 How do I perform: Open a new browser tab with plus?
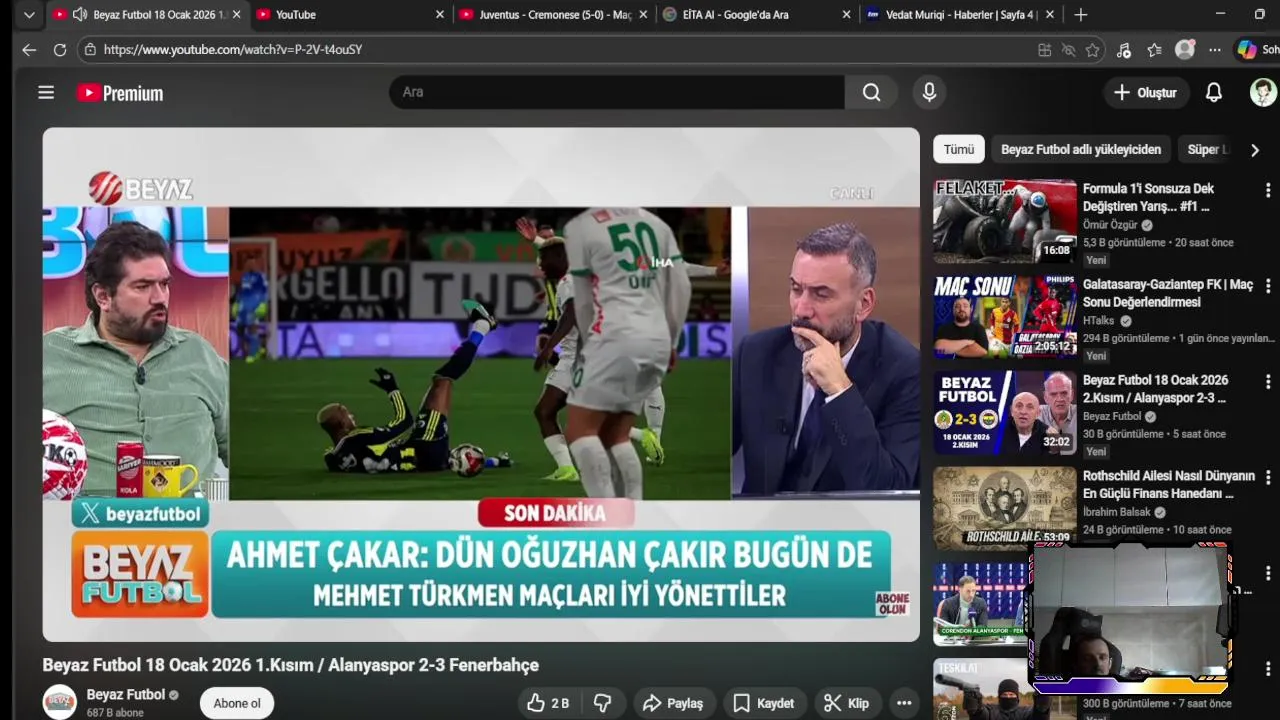[1080, 15]
